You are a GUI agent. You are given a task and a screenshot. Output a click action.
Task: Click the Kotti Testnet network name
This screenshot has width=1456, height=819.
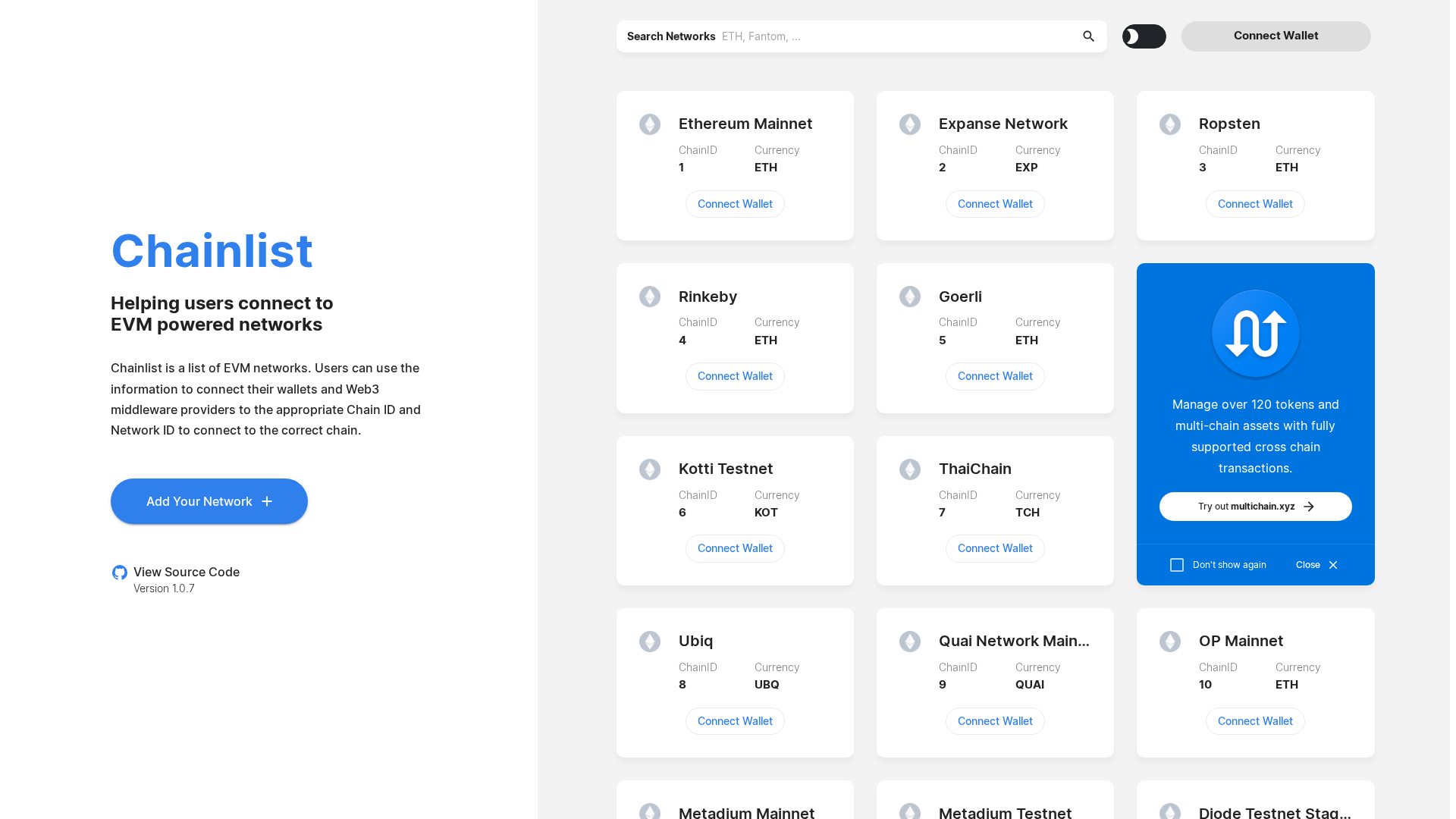pyautogui.click(x=726, y=469)
